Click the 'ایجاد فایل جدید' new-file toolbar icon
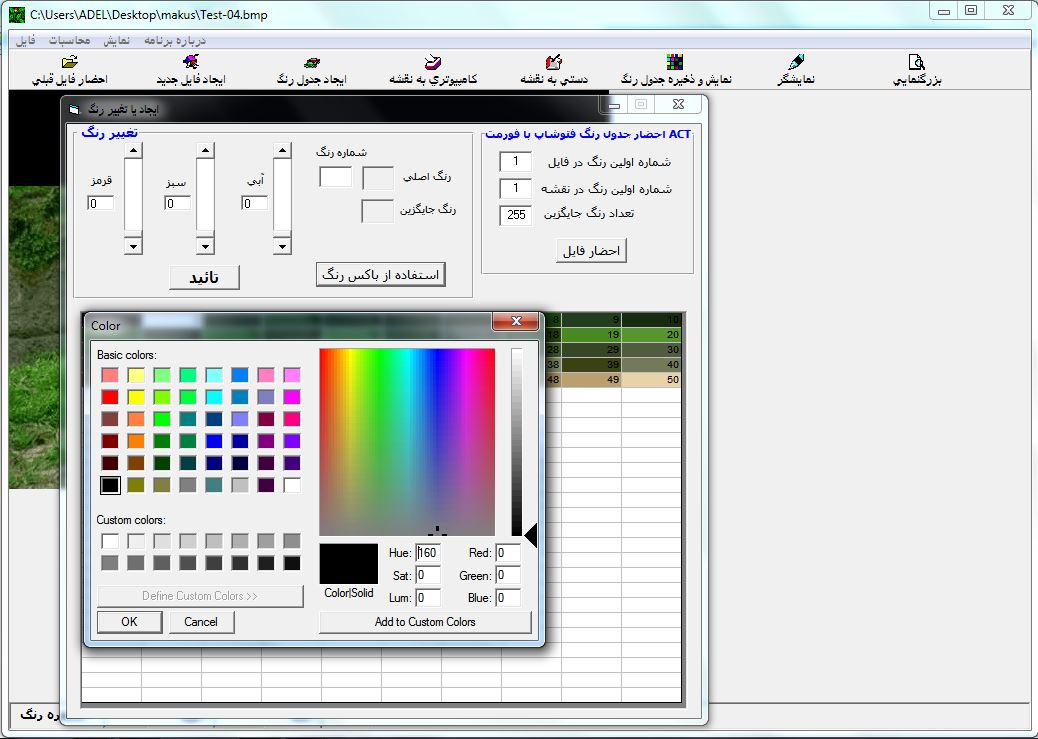The height and width of the screenshot is (739, 1038). [191, 63]
